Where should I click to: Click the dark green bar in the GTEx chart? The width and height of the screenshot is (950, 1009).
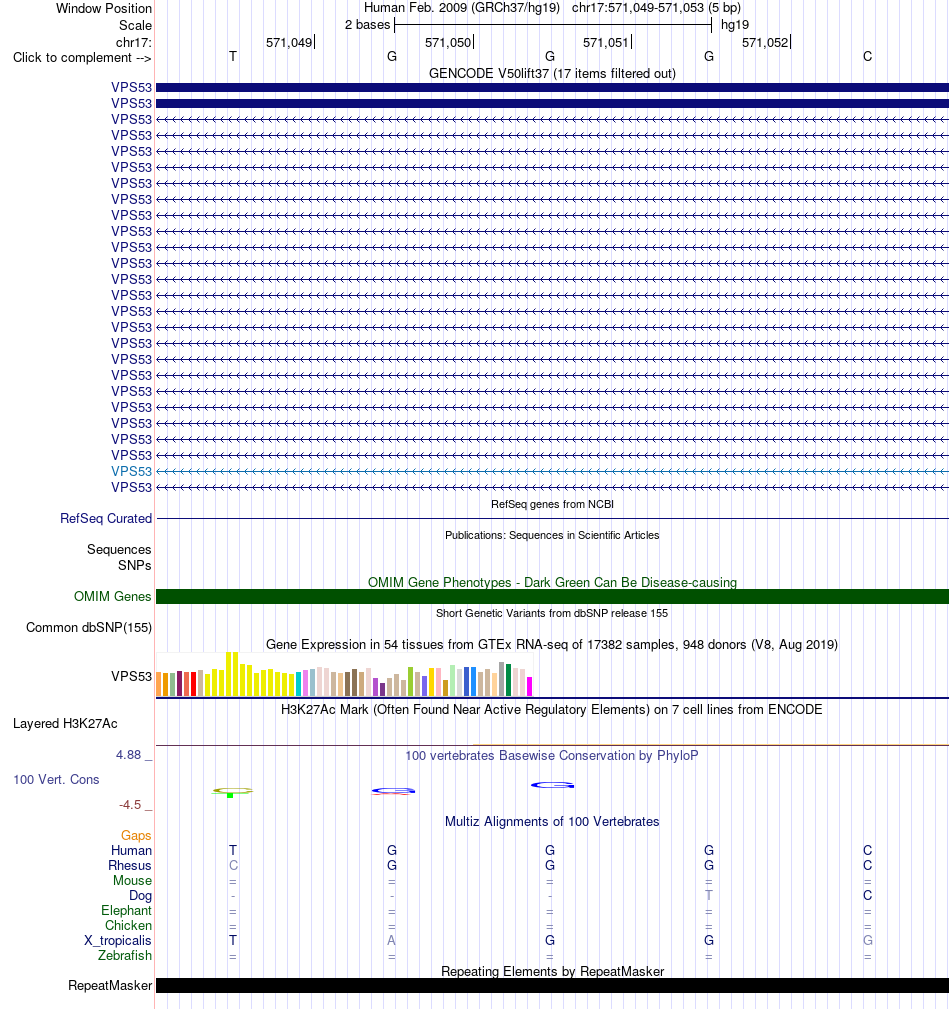508,680
